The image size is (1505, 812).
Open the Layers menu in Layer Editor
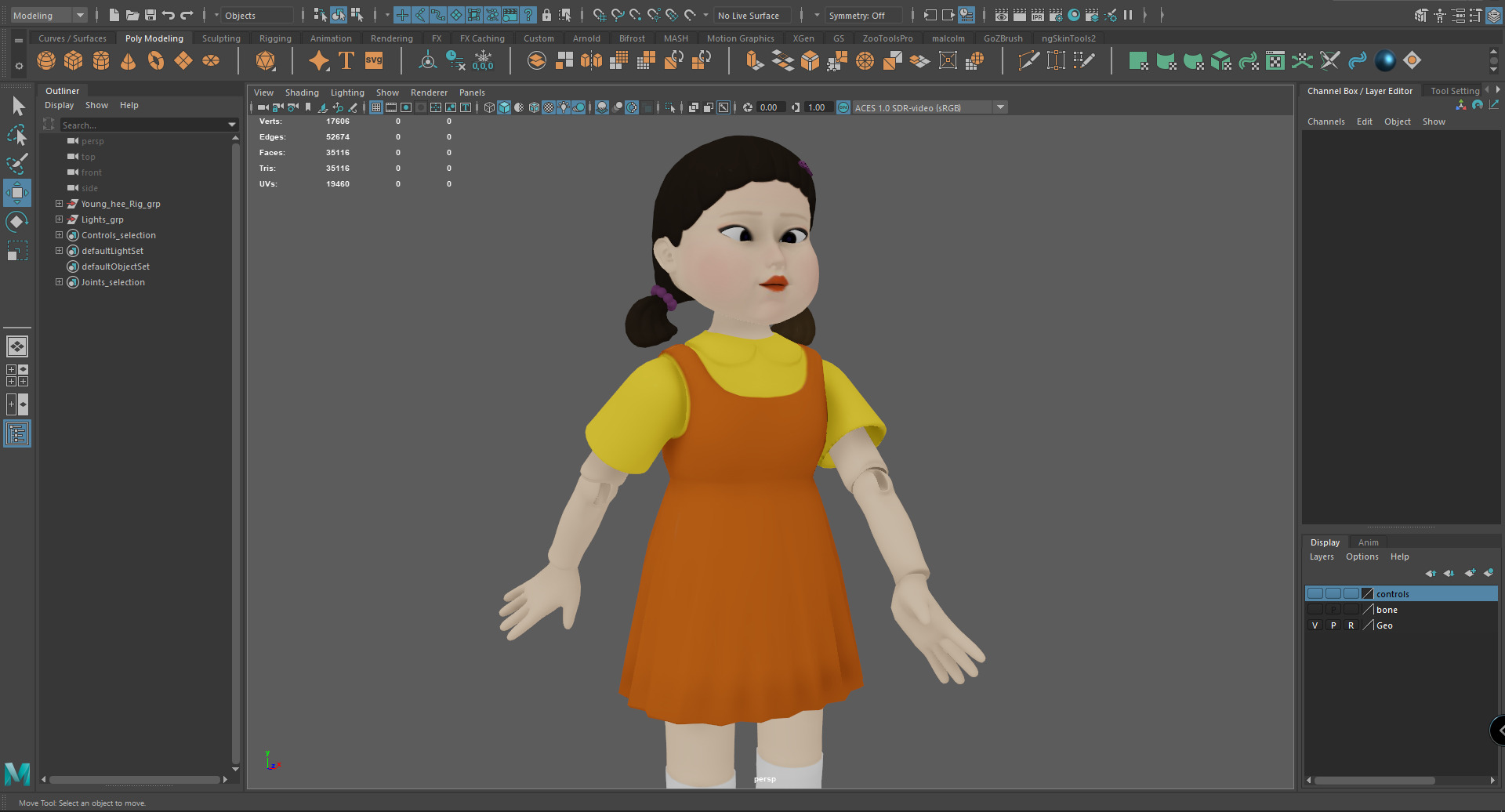(x=1322, y=556)
